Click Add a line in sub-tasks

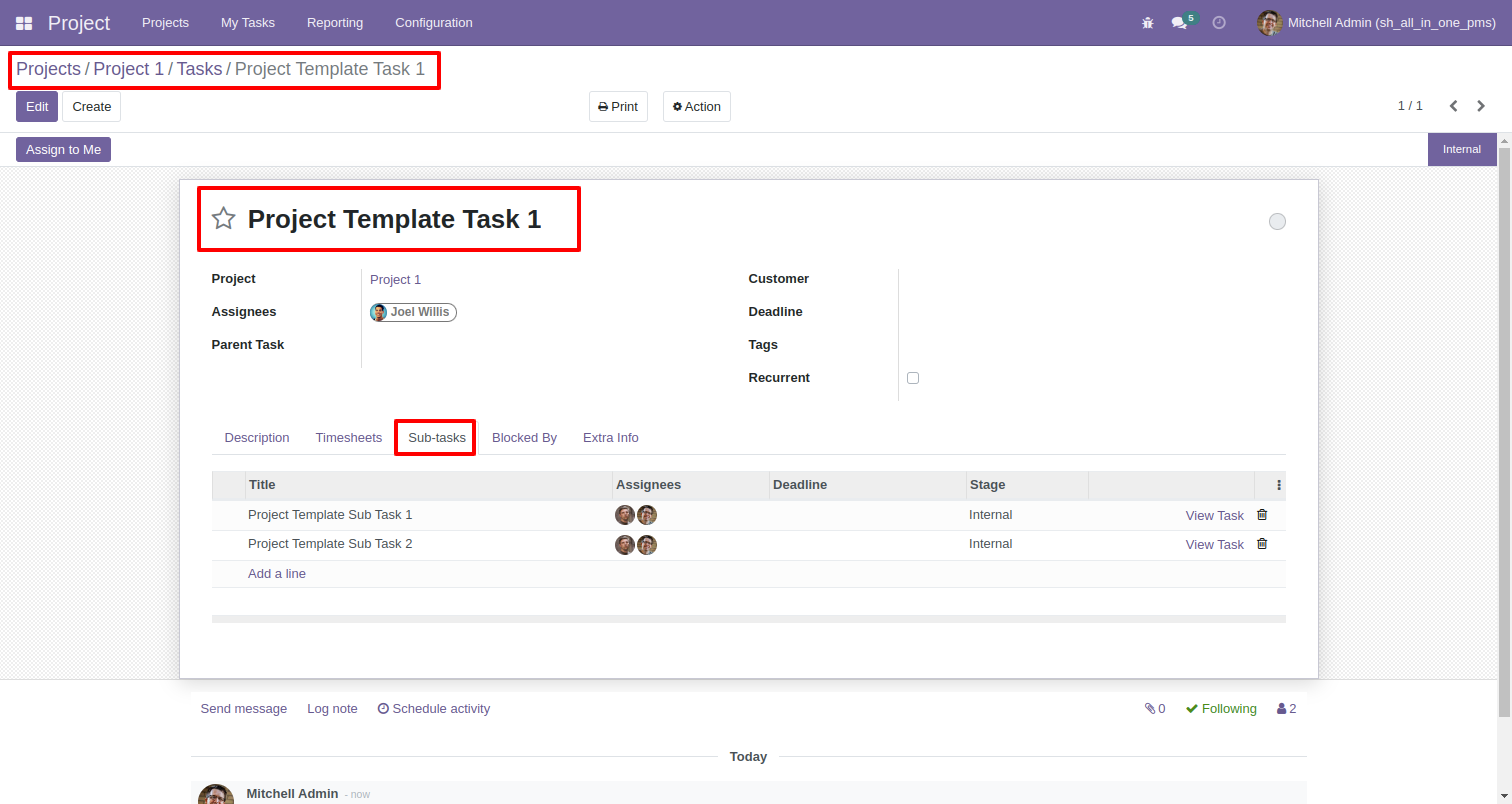pos(277,574)
